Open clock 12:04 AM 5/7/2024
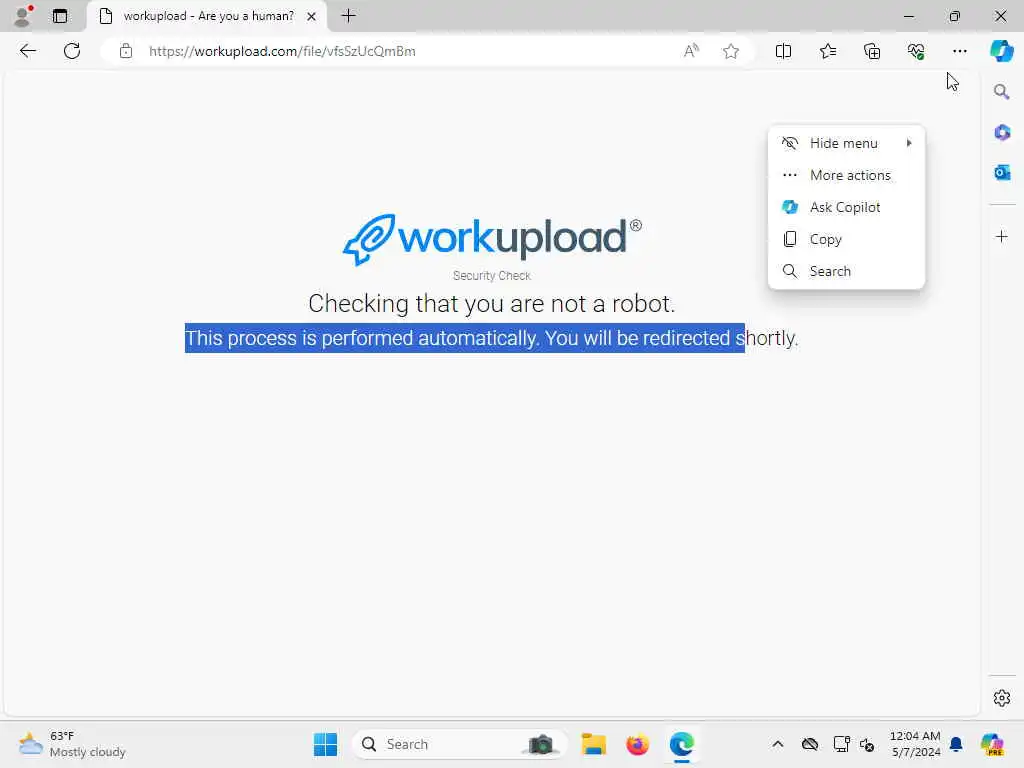This screenshot has width=1024, height=768. point(915,744)
